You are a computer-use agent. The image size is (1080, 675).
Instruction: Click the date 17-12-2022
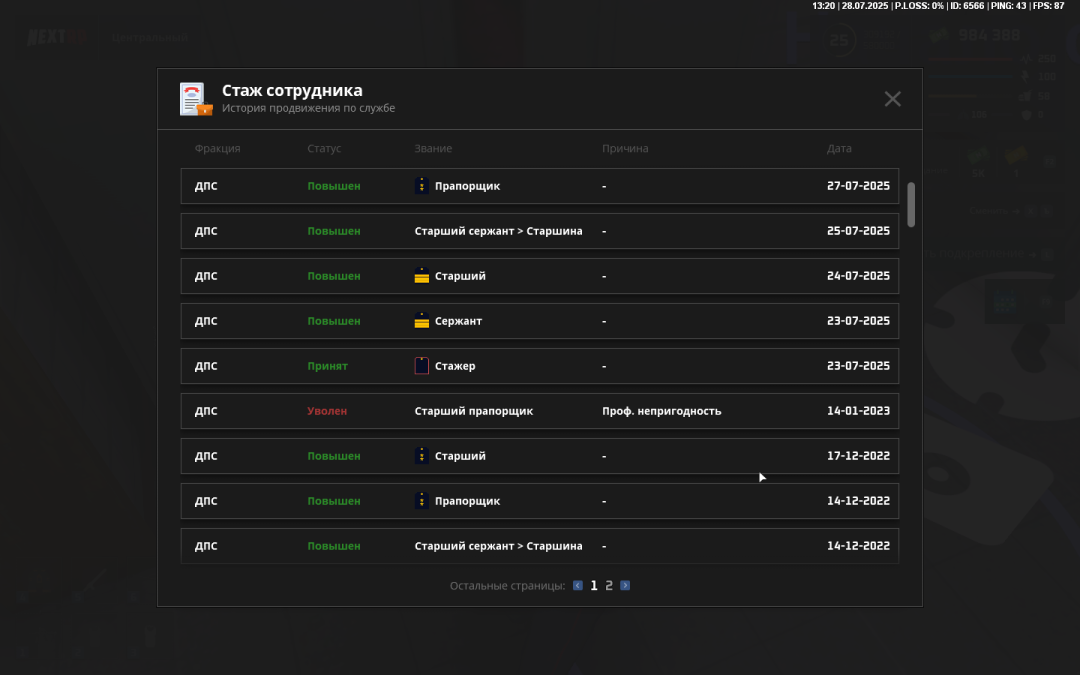point(858,456)
